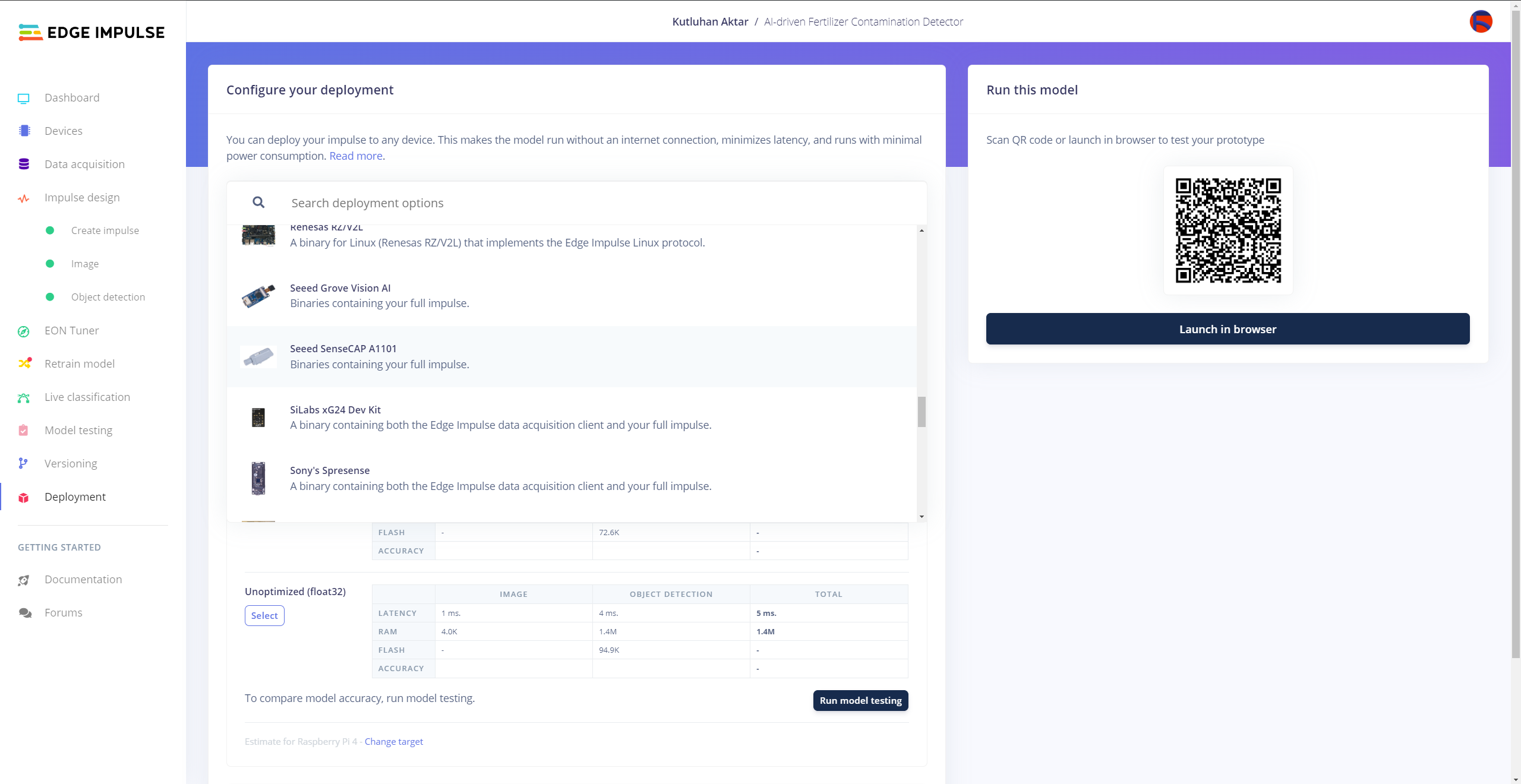This screenshot has height=784, width=1521.
Task: Click the search magnifier icon
Action: [258, 203]
